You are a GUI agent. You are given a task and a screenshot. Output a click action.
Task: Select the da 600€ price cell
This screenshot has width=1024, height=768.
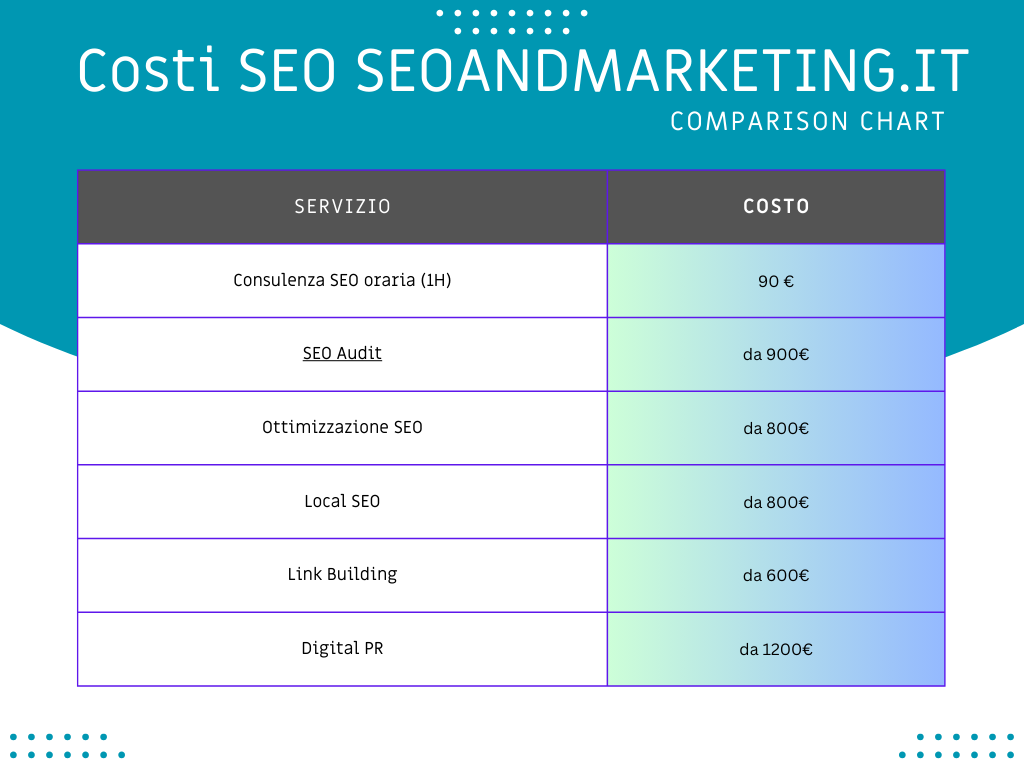coord(776,575)
